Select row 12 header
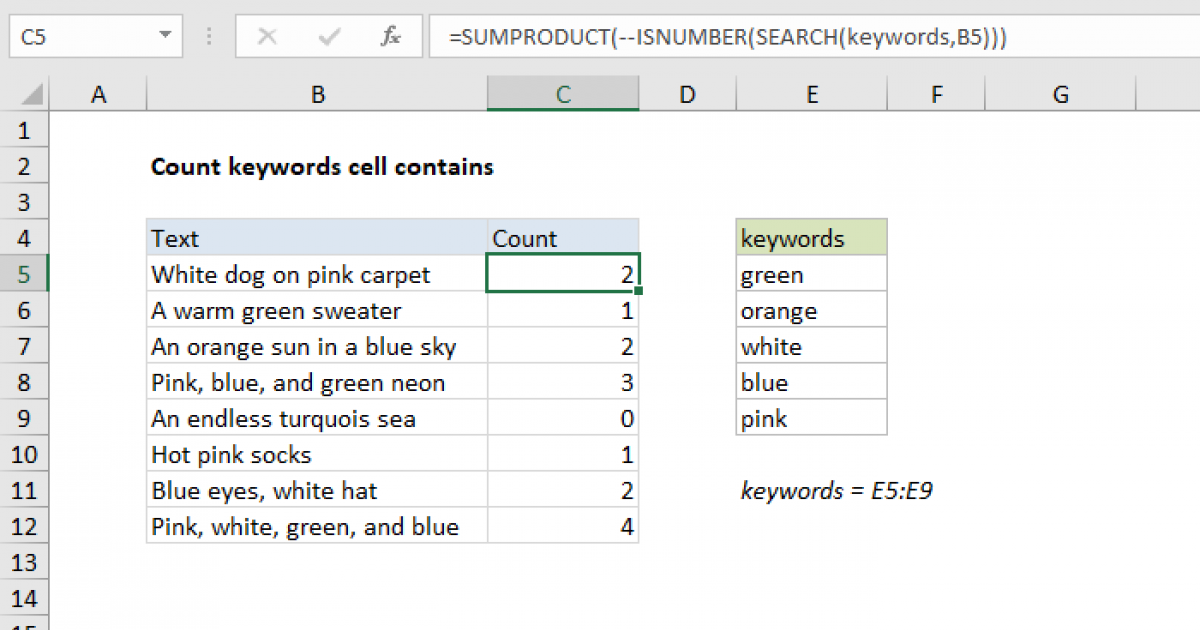Screen dimensions: 1200x630 (x=24, y=527)
